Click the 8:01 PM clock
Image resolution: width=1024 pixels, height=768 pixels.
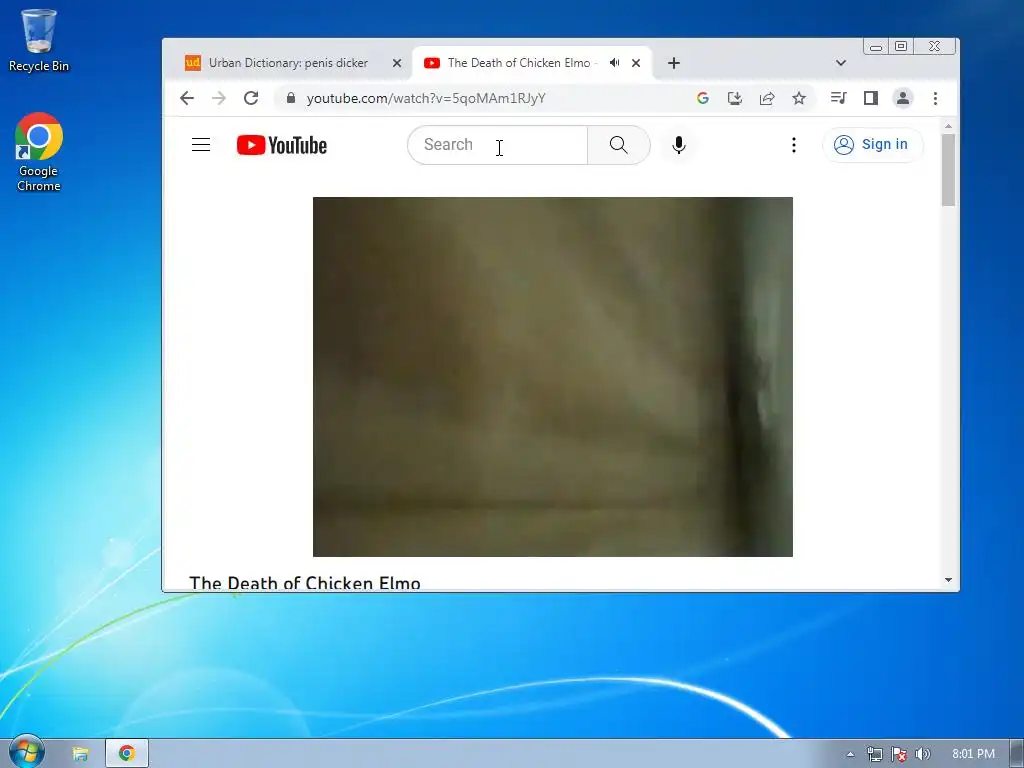pyautogui.click(x=973, y=754)
